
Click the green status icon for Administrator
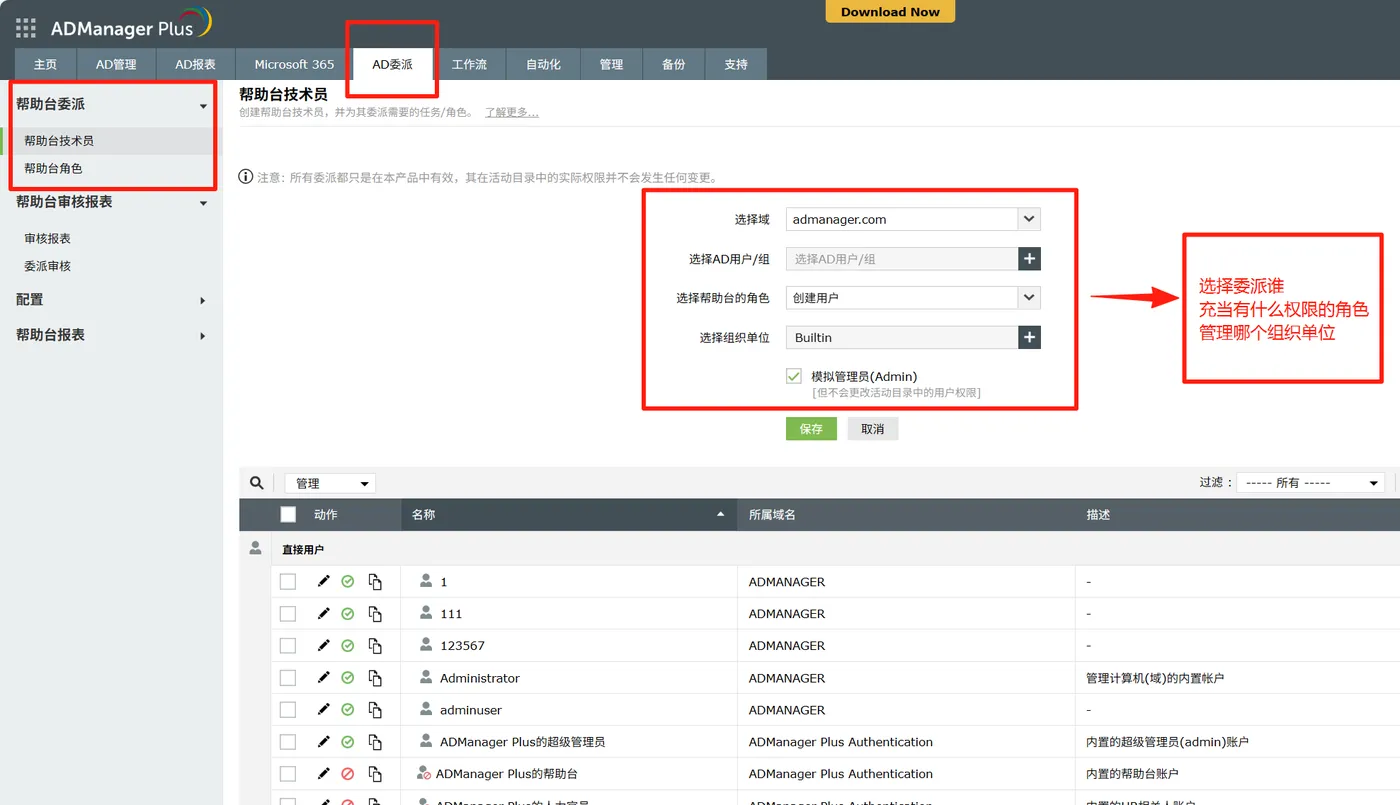click(x=348, y=677)
